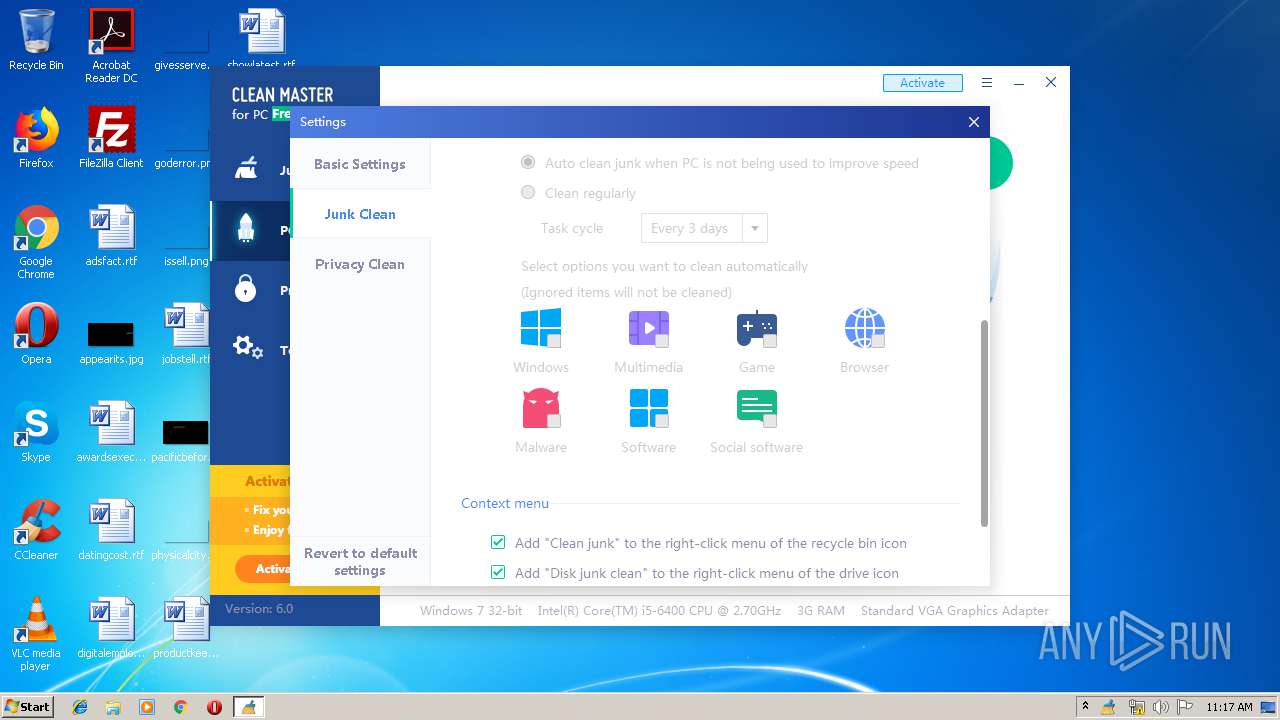The height and width of the screenshot is (720, 1280).
Task: Launch Chrome from taskbar quick launch
Action: click(180, 707)
